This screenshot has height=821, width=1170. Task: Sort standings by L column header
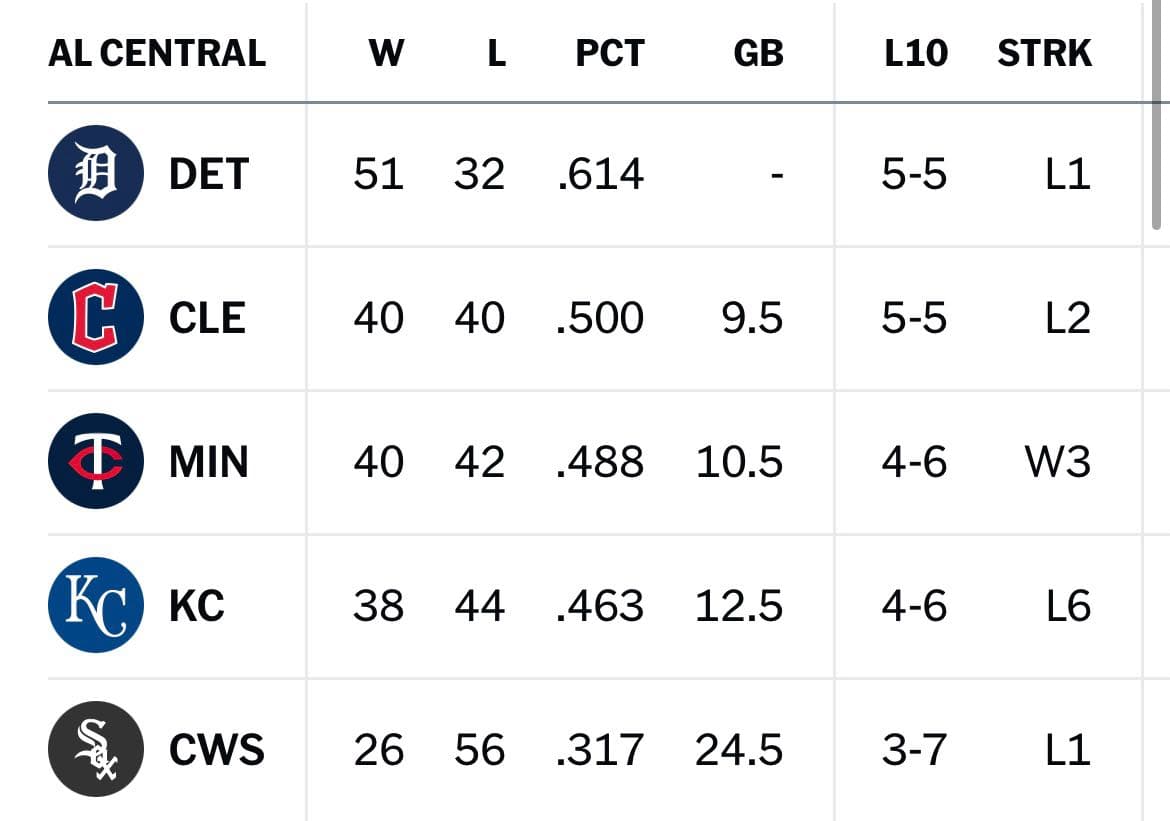(x=496, y=53)
